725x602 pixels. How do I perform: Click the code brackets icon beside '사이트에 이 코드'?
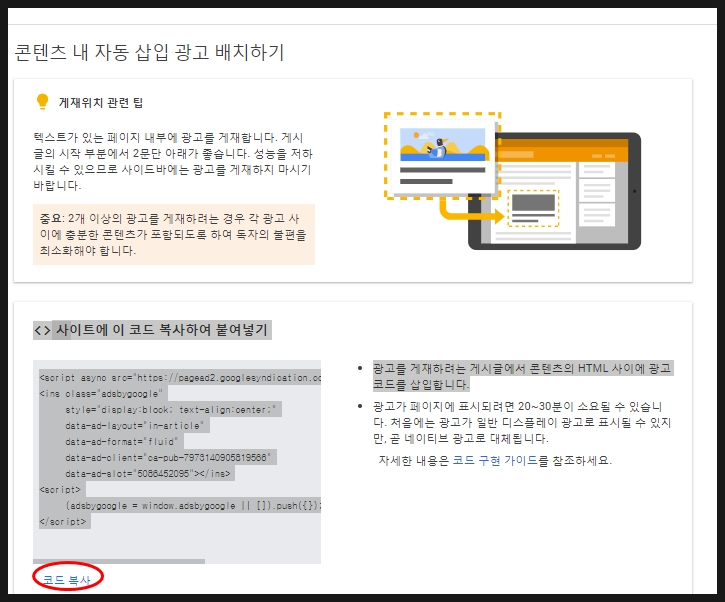coord(42,330)
